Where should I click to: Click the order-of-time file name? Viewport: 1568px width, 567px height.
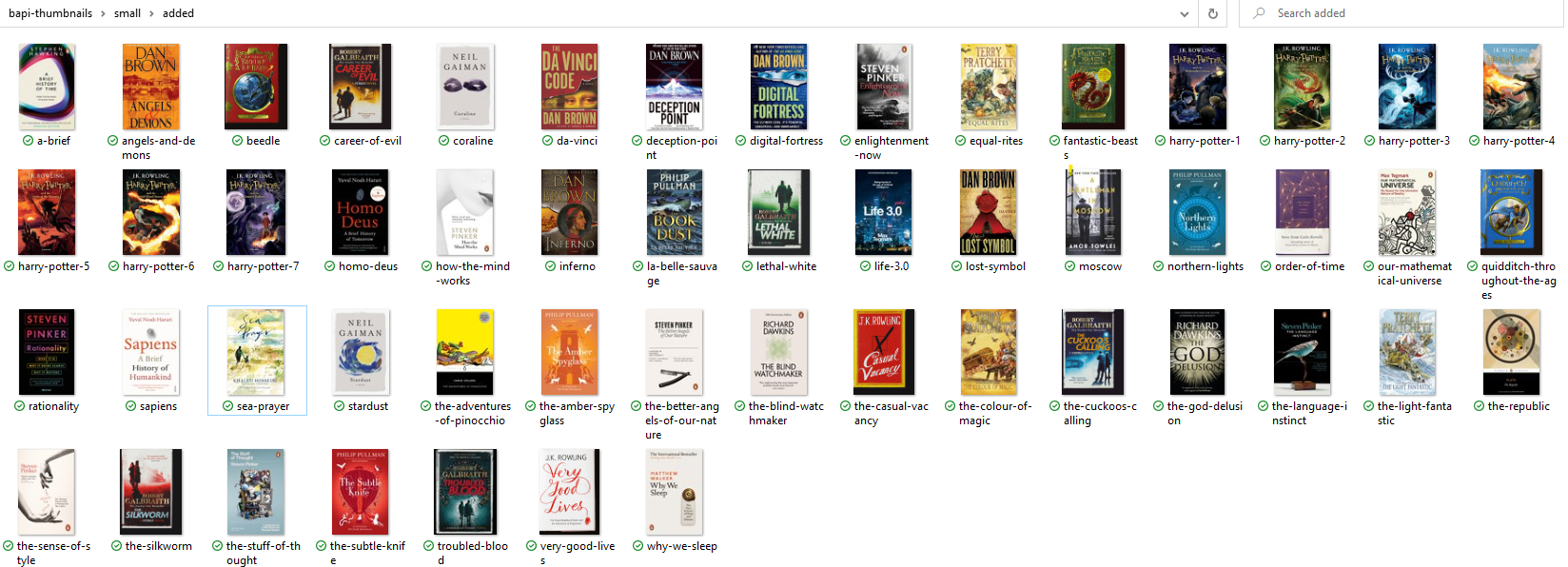pos(1309,266)
